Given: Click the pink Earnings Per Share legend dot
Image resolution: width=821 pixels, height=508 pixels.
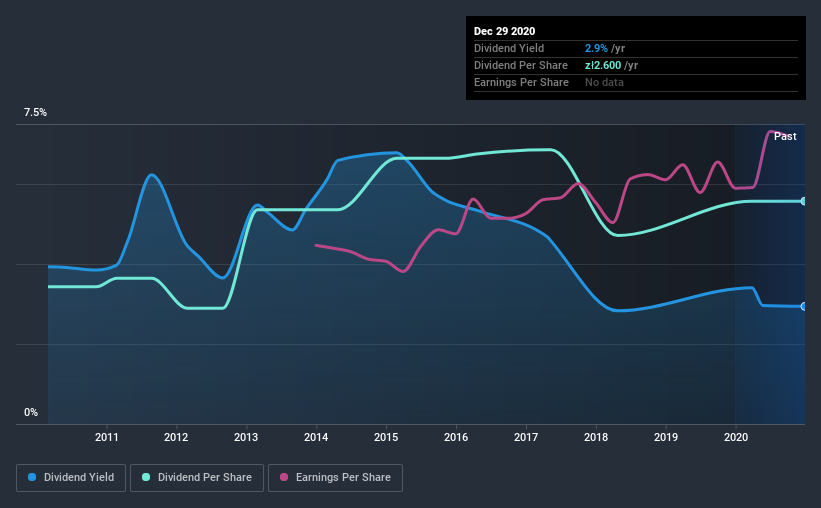Looking at the screenshot, I should pos(284,477).
